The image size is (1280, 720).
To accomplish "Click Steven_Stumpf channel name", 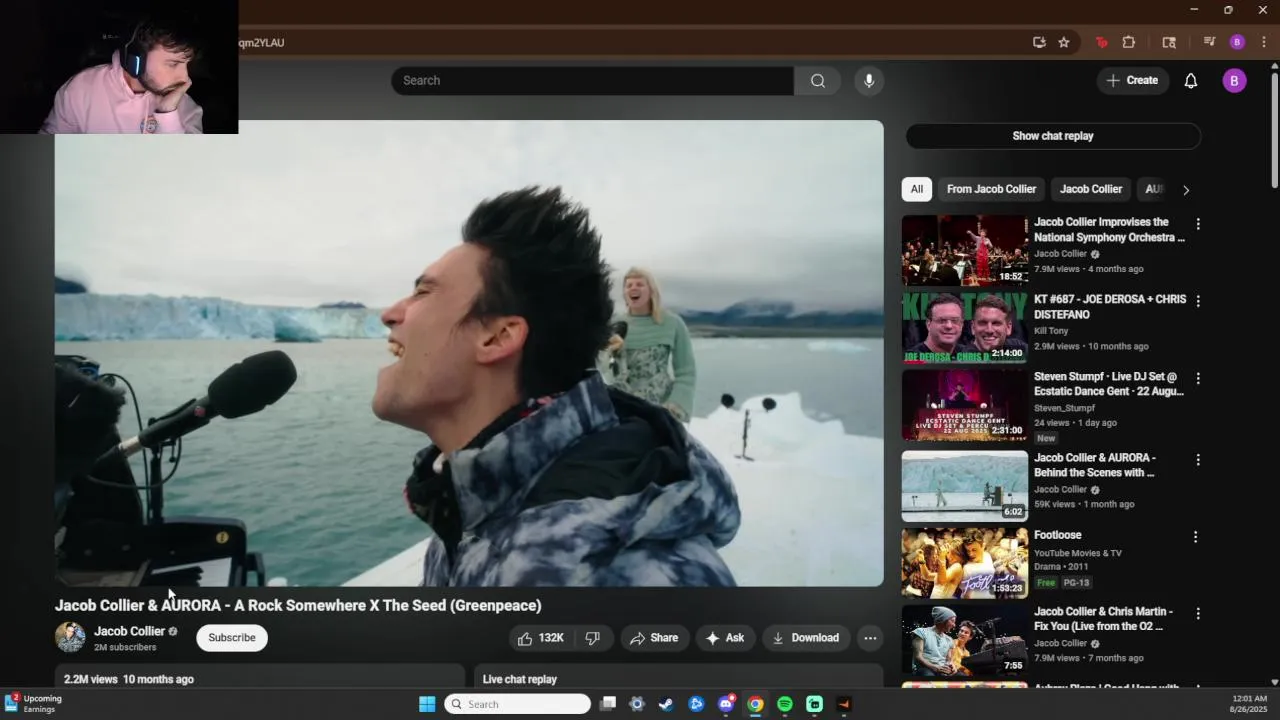I will pyautogui.click(x=1064, y=408).
